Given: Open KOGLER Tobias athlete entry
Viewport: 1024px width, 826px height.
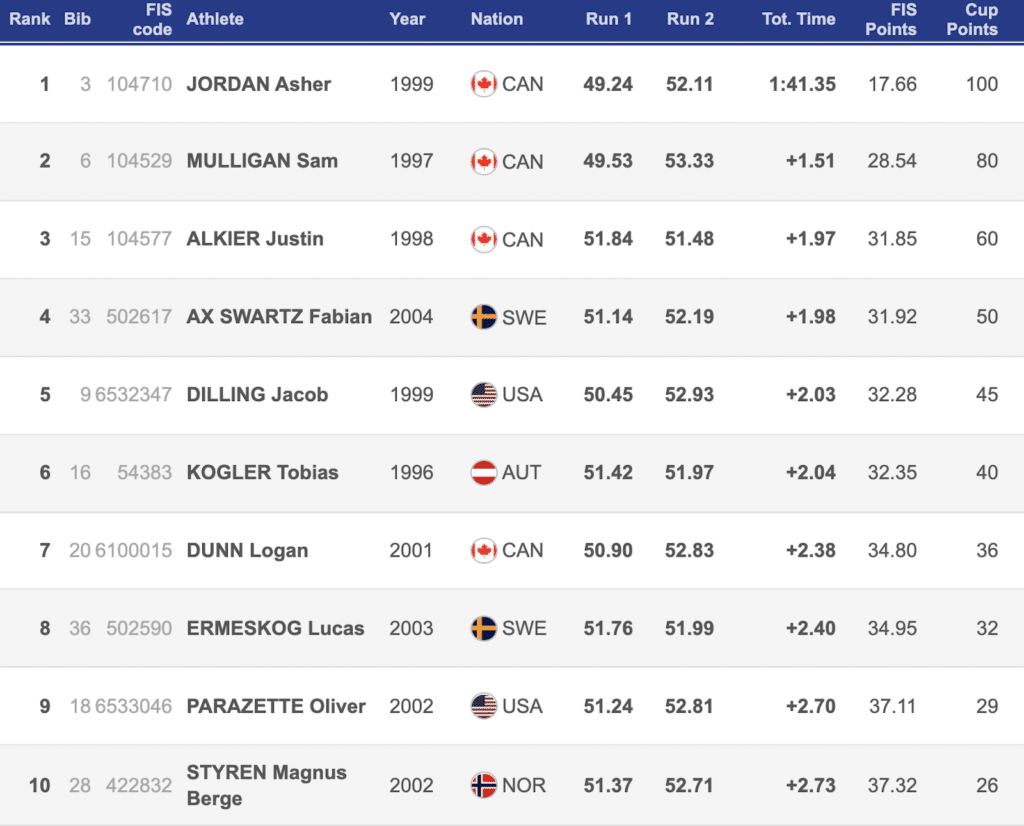Looking at the screenshot, I should [x=262, y=472].
